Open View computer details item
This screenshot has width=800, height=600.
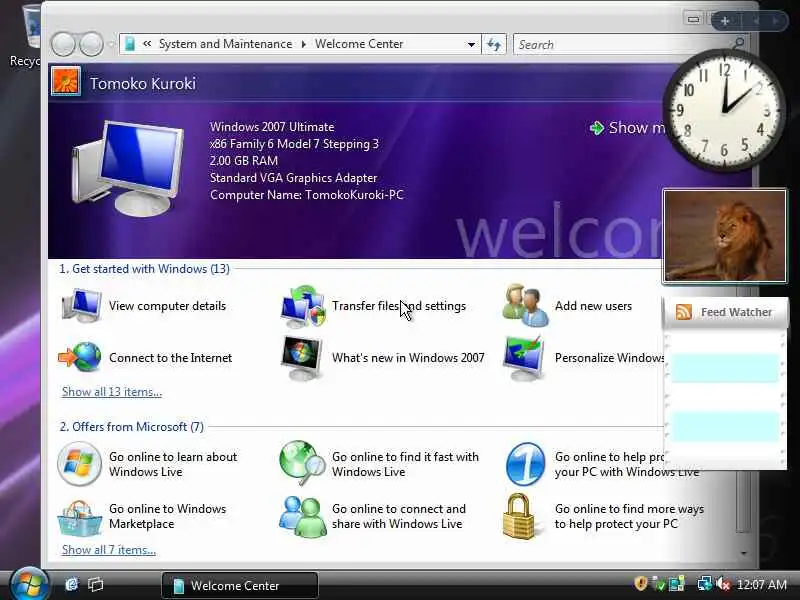(x=144, y=306)
